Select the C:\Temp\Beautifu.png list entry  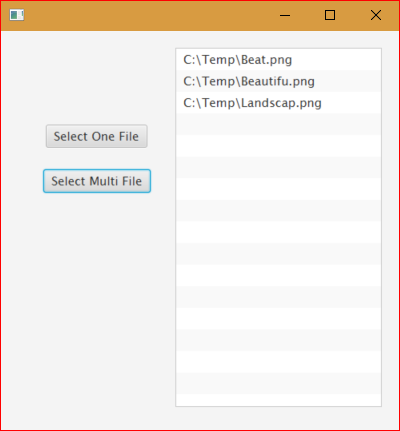(x=278, y=81)
